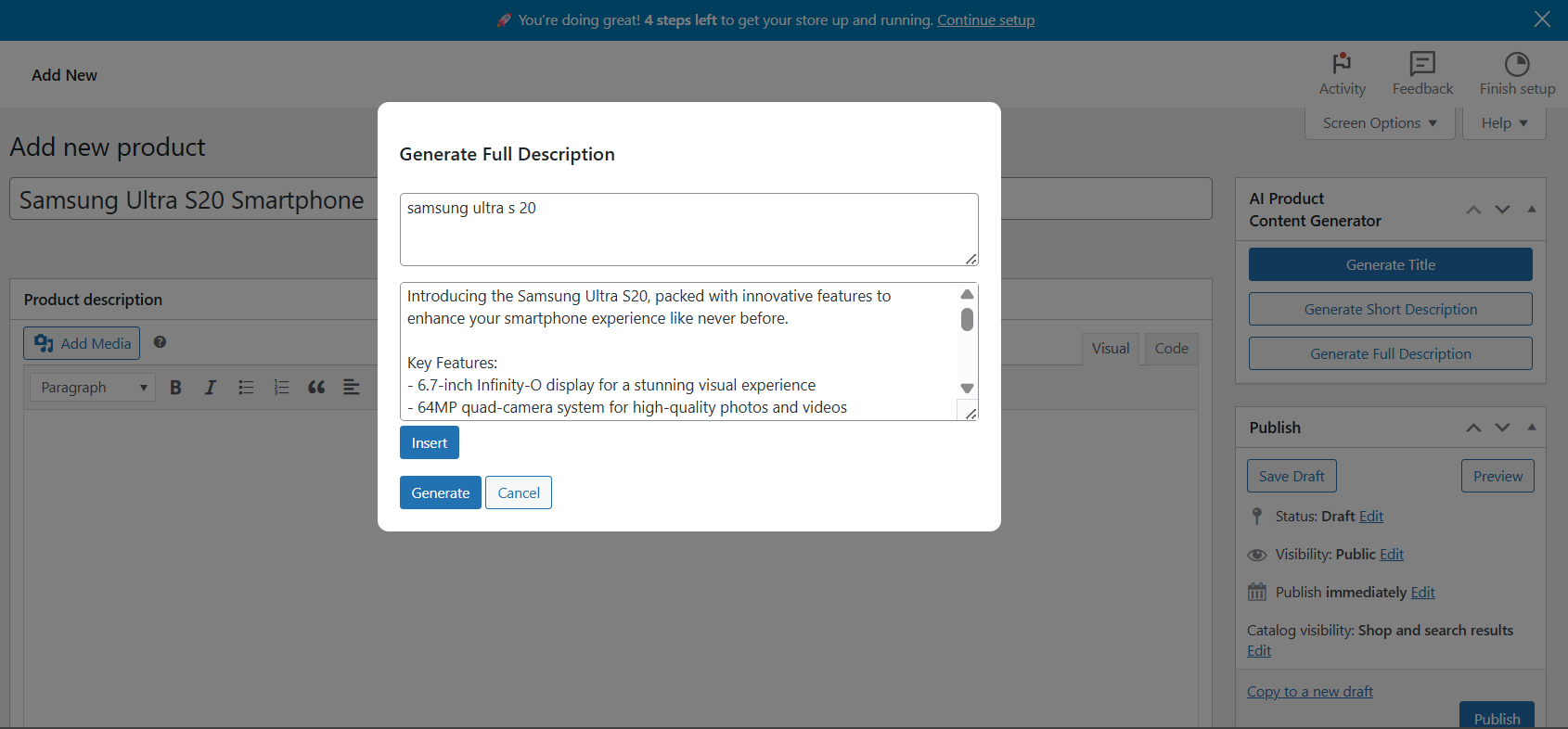The height and width of the screenshot is (729, 1568).
Task: Switch to the Visual editor tab
Action: tap(1110, 349)
